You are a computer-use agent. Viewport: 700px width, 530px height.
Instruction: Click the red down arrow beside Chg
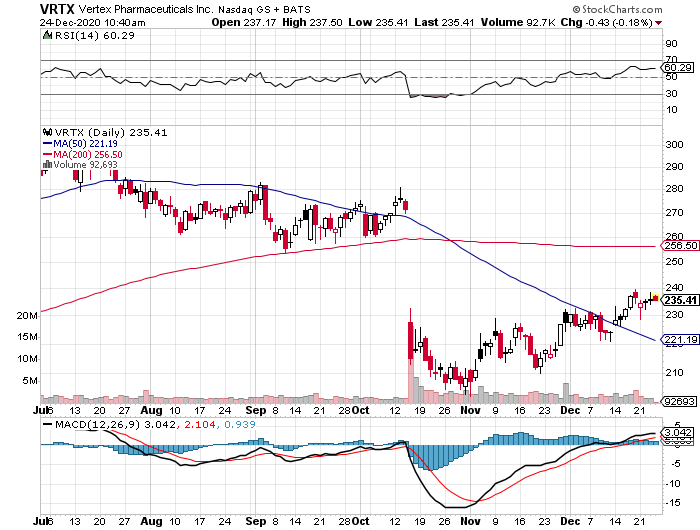[658, 23]
